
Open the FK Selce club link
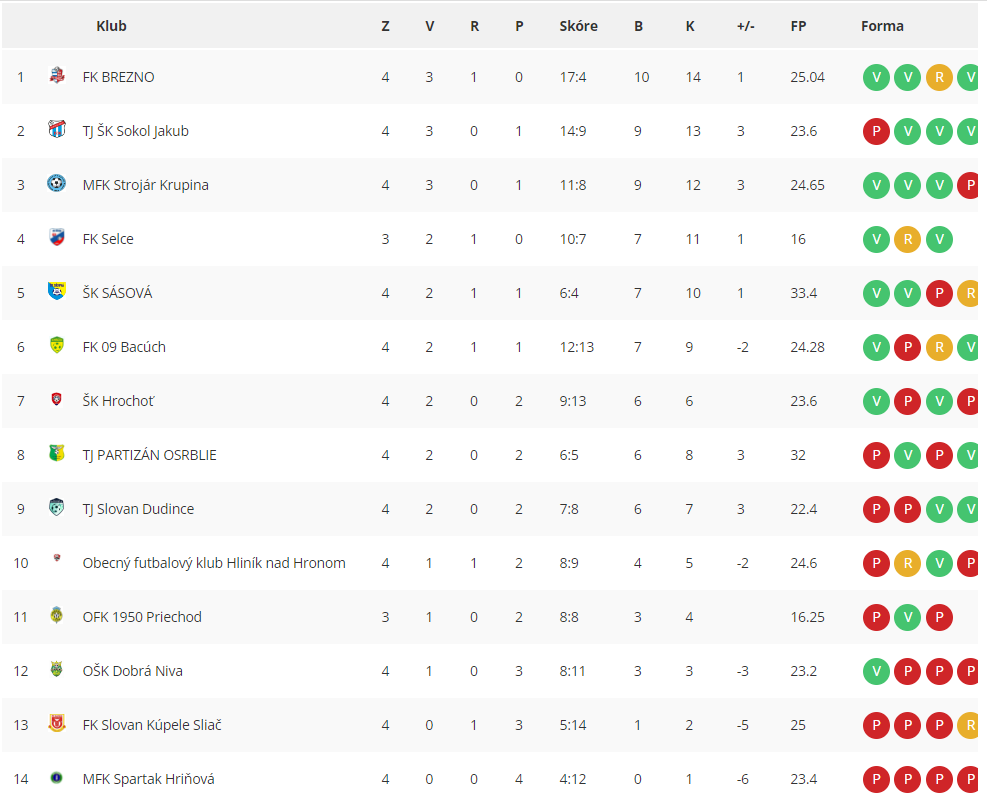point(108,239)
